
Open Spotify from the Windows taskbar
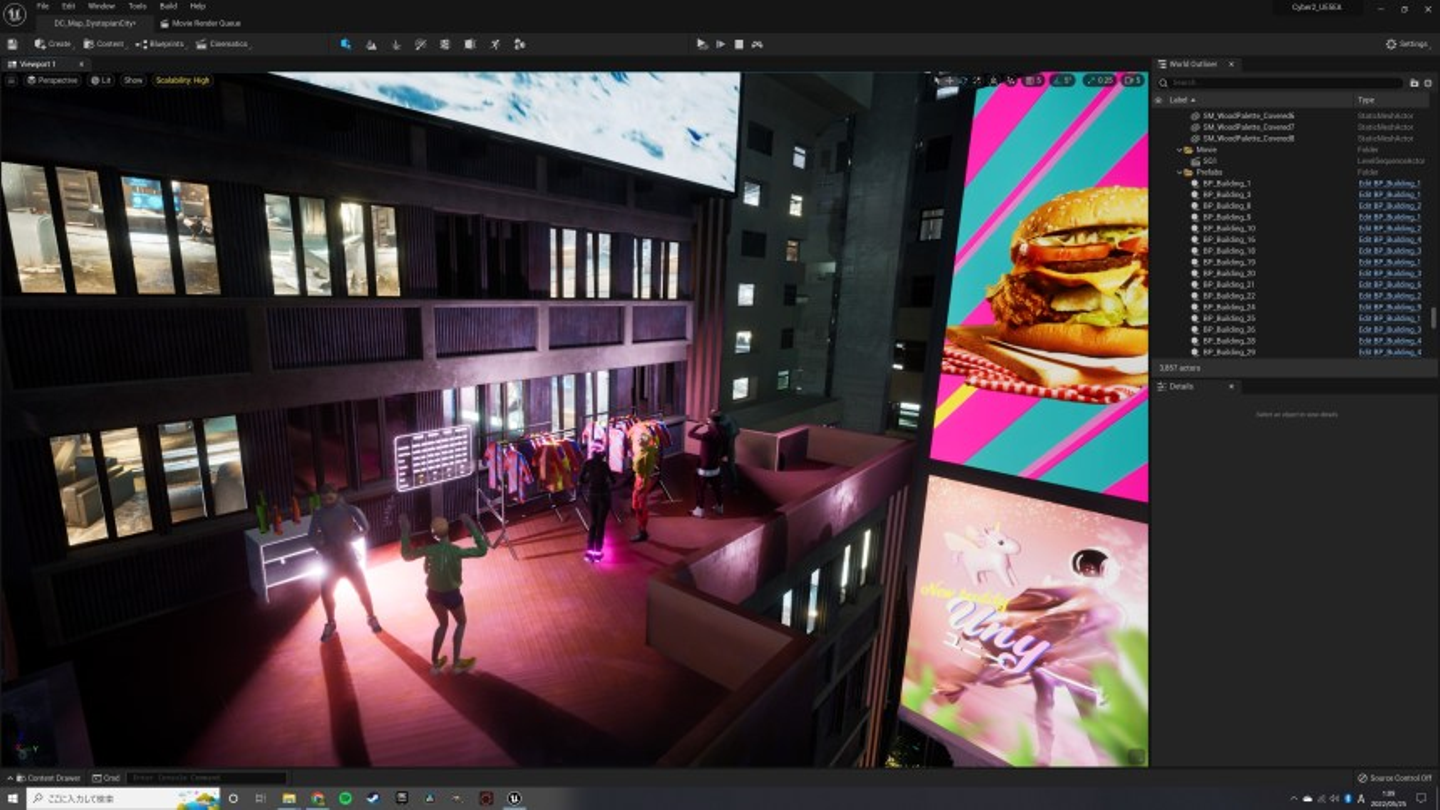(x=345, y=798)
